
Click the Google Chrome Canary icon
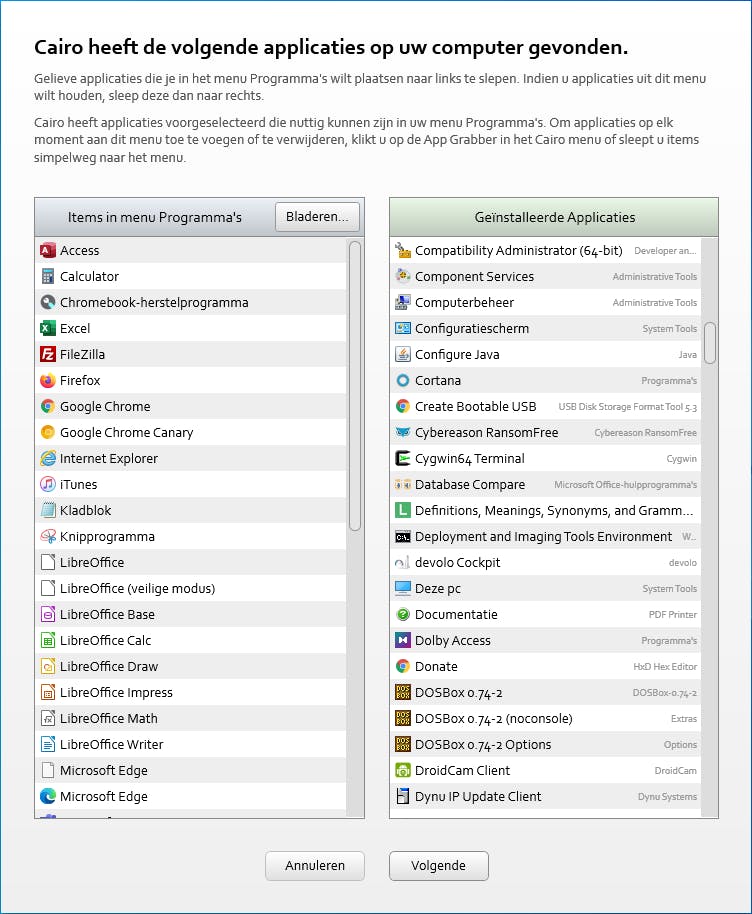48,432
